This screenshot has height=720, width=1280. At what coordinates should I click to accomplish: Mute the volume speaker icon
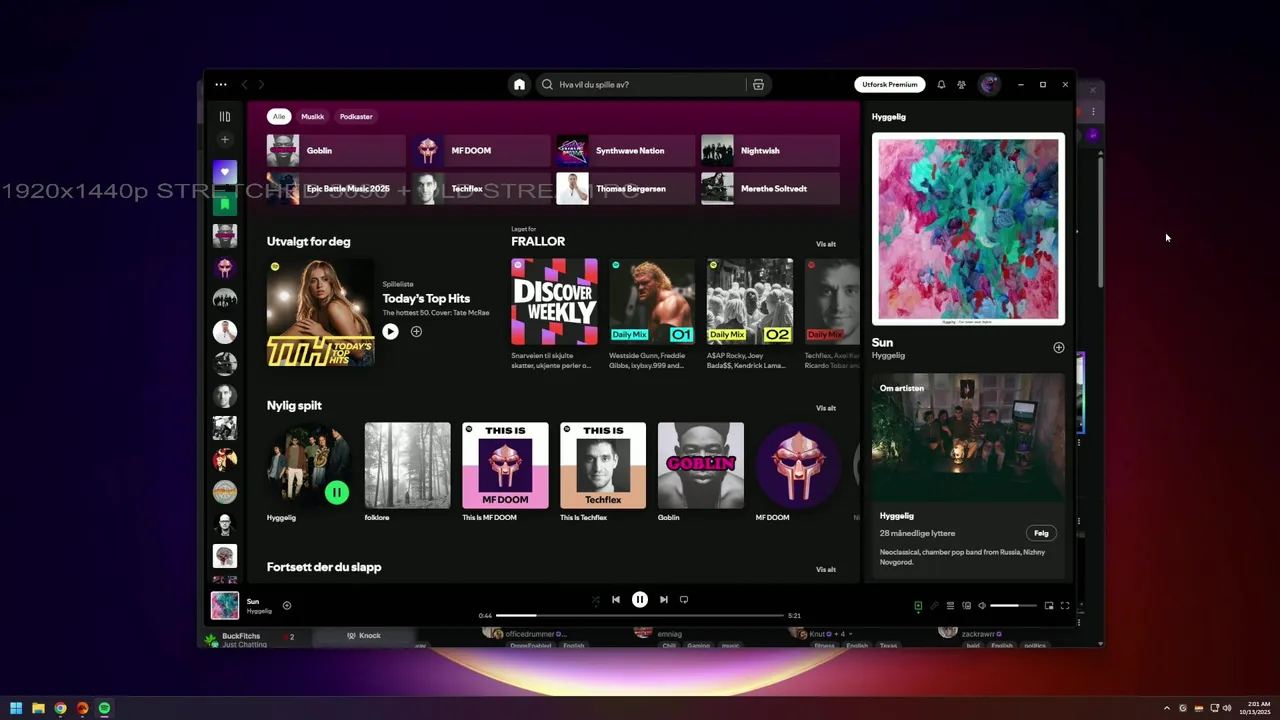982,606
